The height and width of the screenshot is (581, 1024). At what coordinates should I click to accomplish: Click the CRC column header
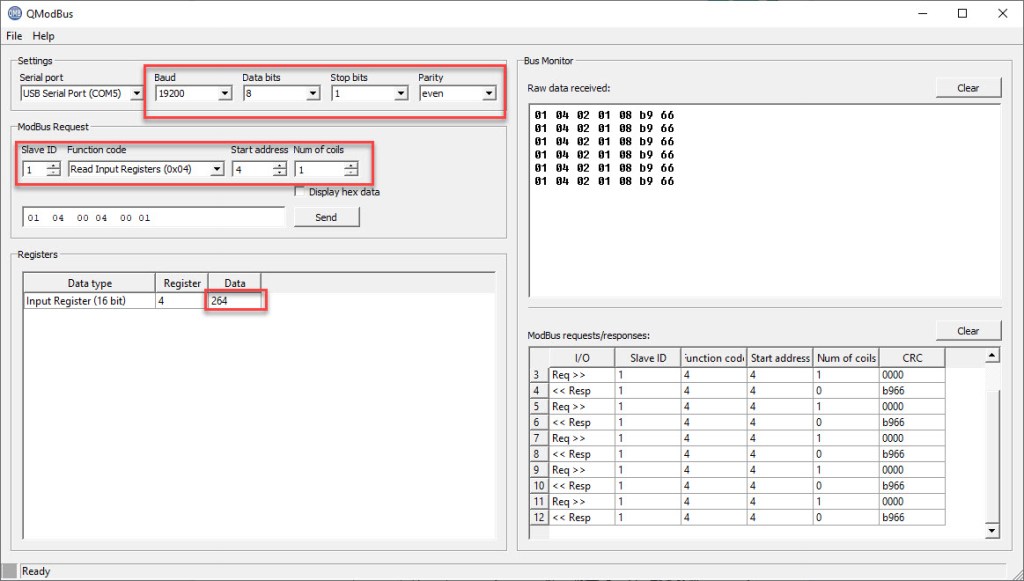click(x=911, y=358)
